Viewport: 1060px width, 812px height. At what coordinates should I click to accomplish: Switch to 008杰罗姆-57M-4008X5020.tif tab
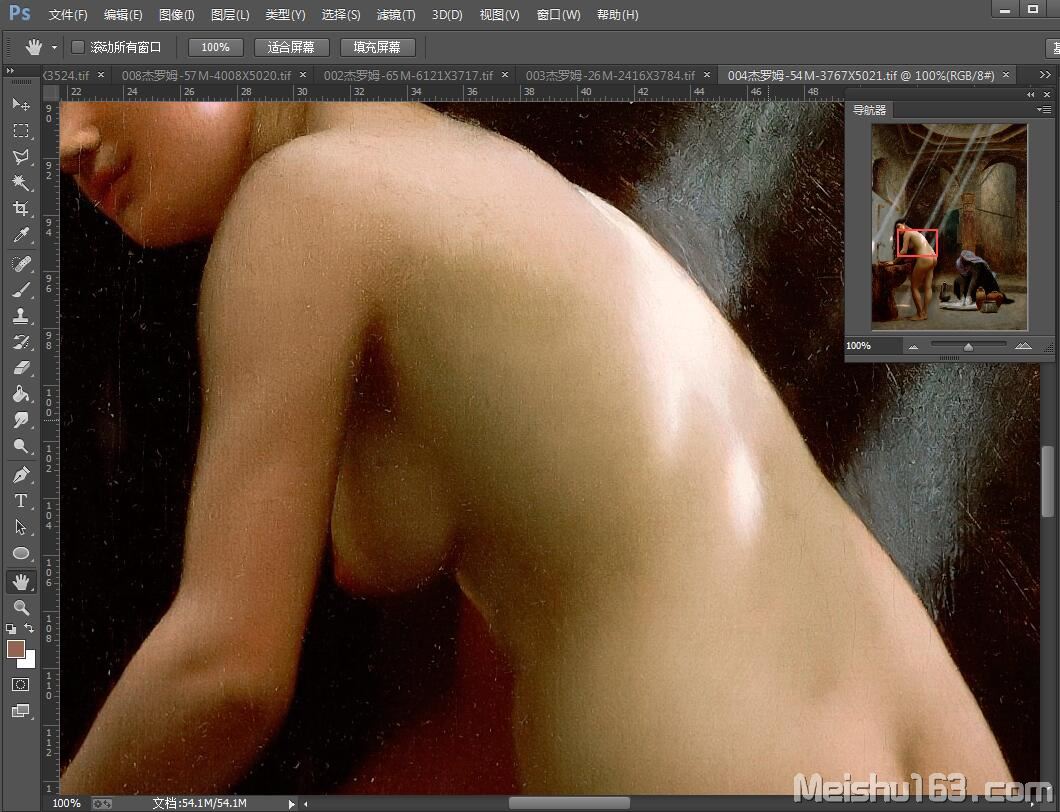[x=206, y=75]
